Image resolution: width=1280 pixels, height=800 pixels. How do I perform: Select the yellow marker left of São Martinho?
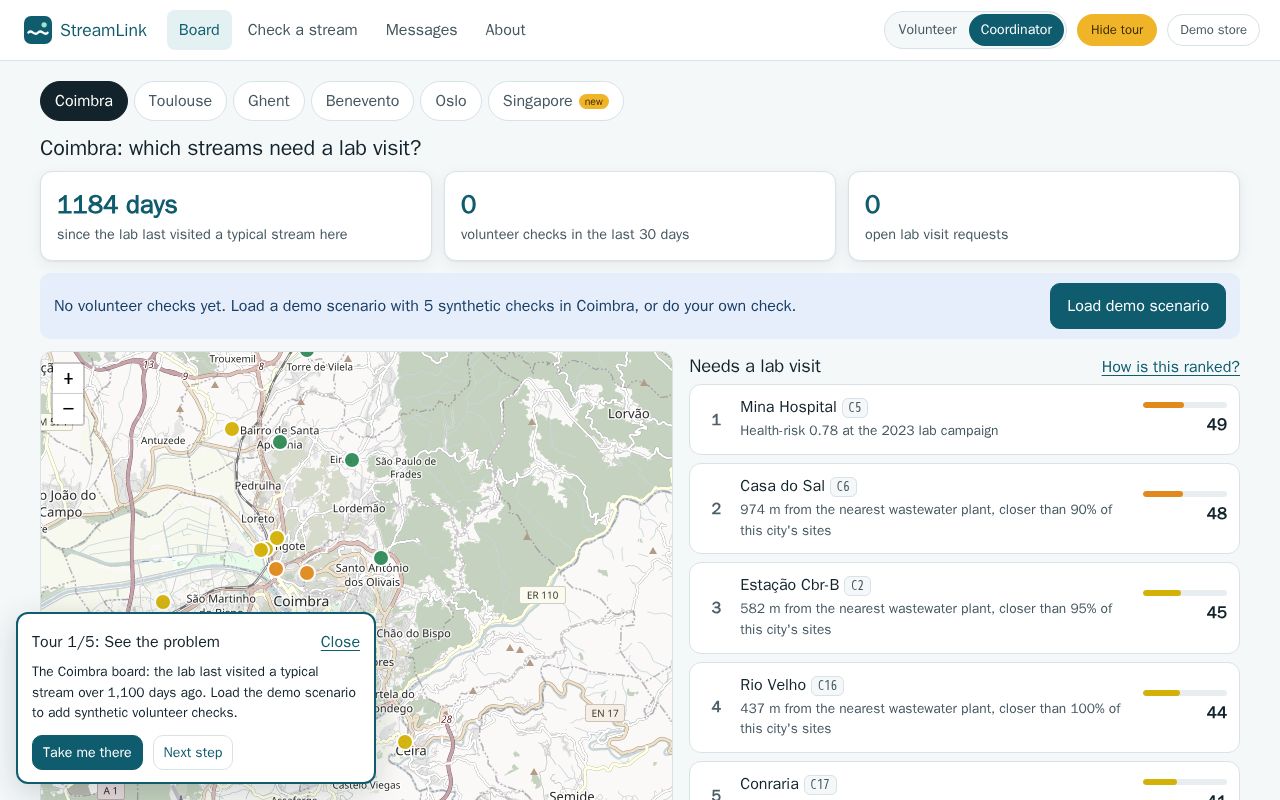163,602
